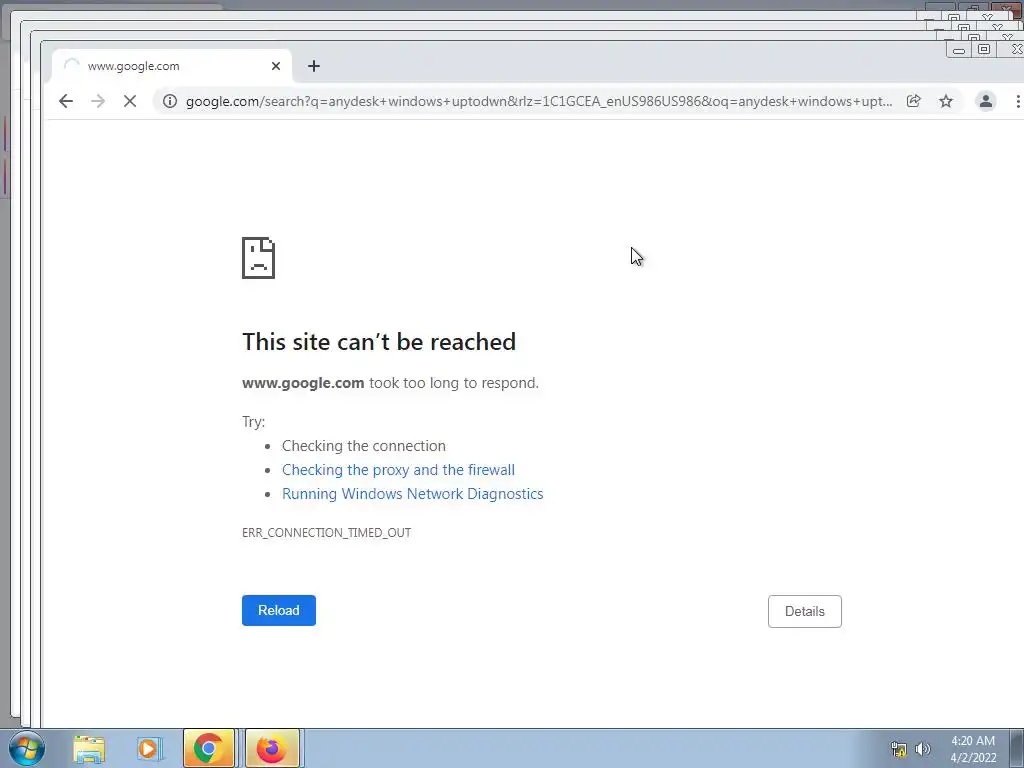Share this page icon in the address bar
The height and width of the screenshot is (768, 1024).
tap(914, 101)
